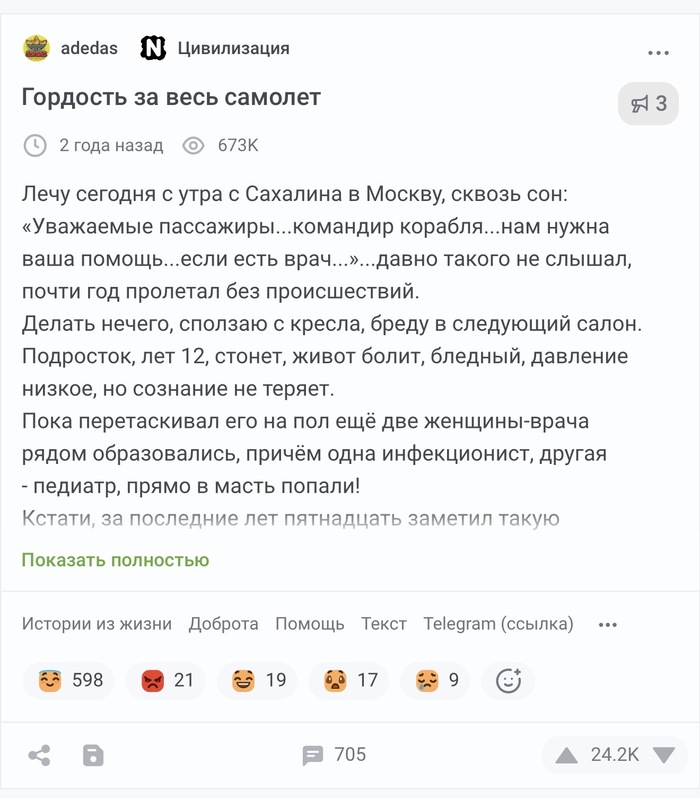Toggle the angry red reaction 21
The height and width of the screenshot is (798, 700).
pos(165,680)
